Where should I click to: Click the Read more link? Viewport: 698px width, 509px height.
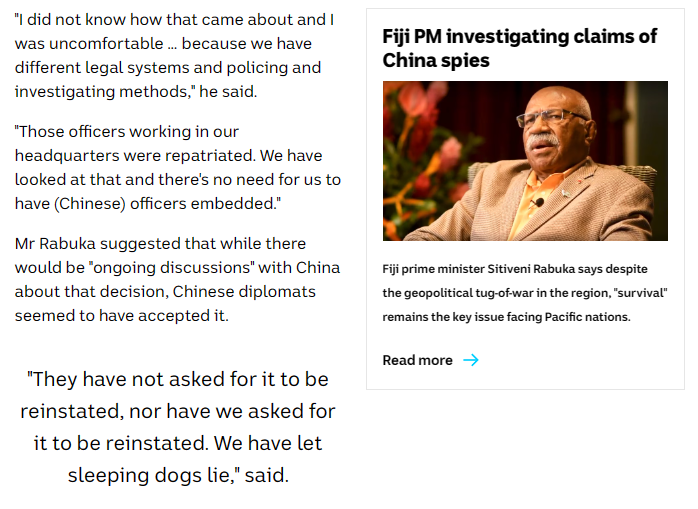tap(418, 360)
